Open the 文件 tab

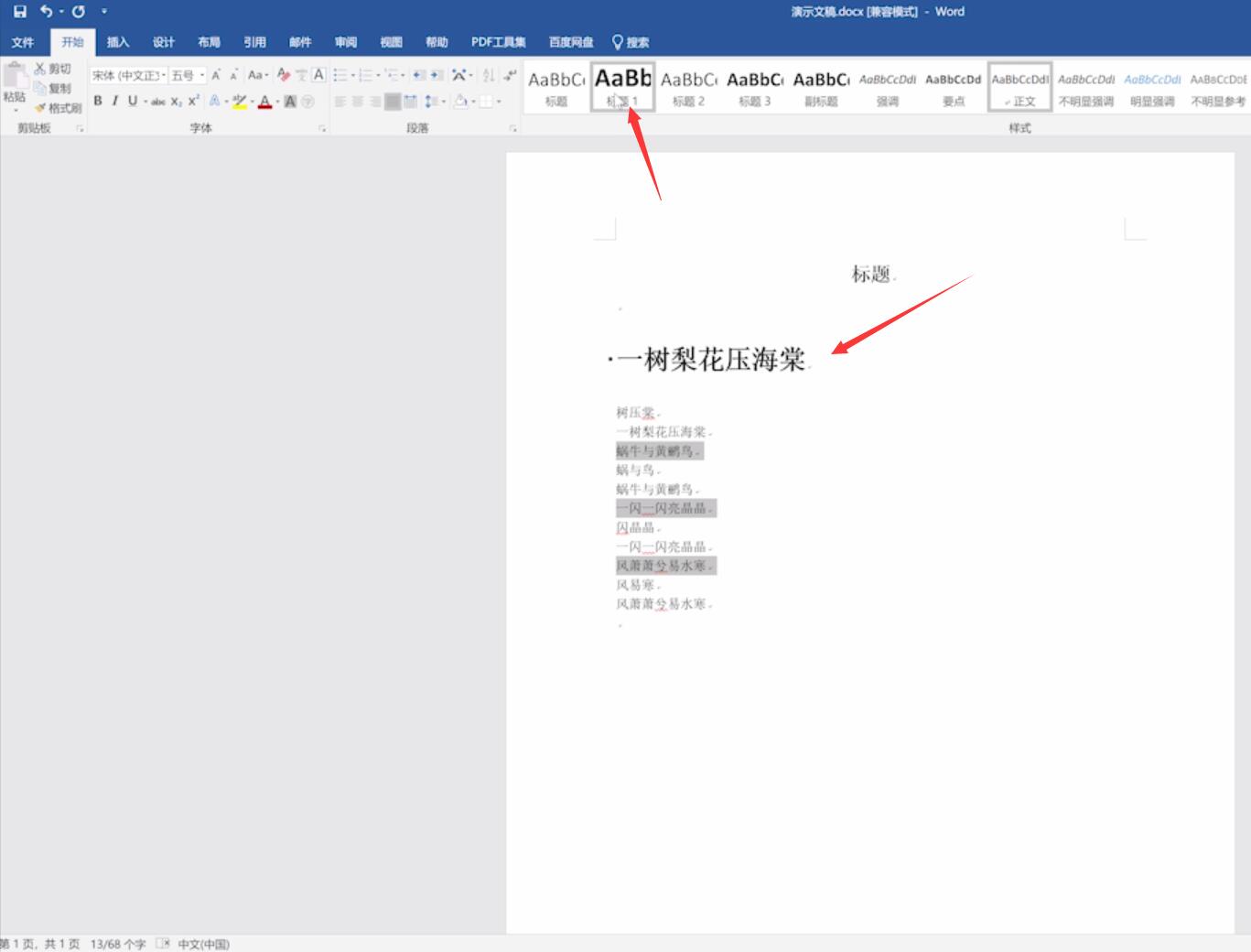tap(23, 42)
